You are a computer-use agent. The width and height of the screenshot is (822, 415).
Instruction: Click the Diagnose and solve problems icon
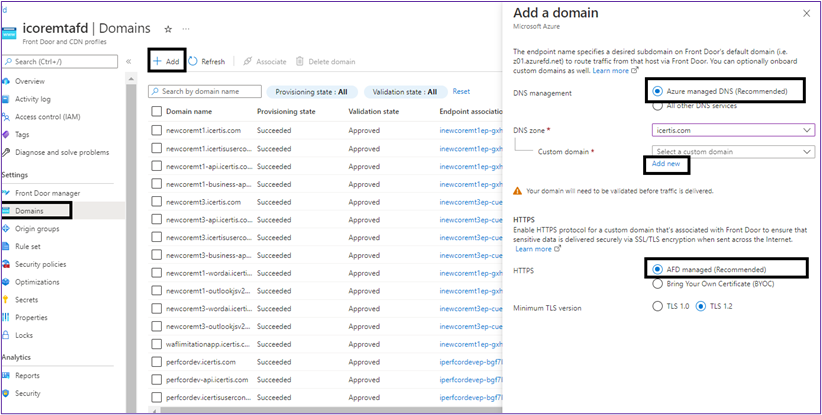(7, 153)
